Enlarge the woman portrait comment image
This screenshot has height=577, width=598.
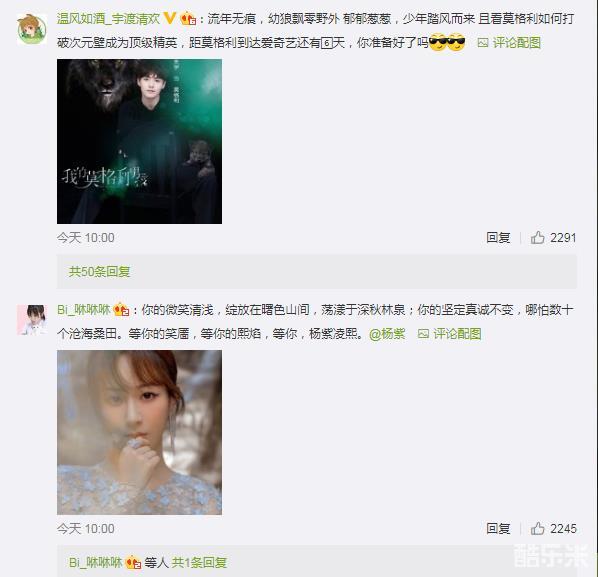[x=139, y=432]
